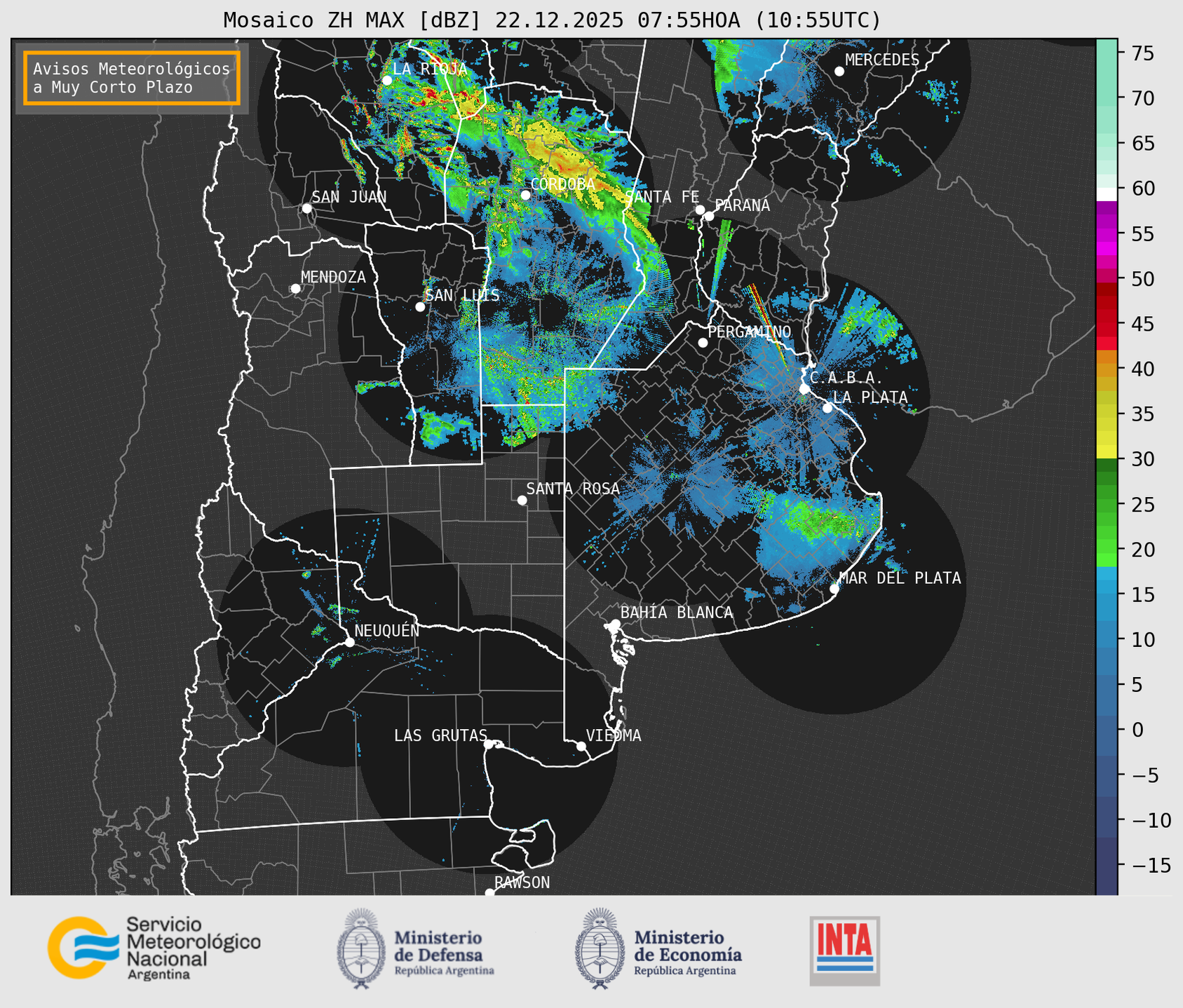Image resolution: width=1183 pixels, height=1008 pixels.
Task: Click the LAS GRUTAS city marker dot
Action: click(489, 744)
